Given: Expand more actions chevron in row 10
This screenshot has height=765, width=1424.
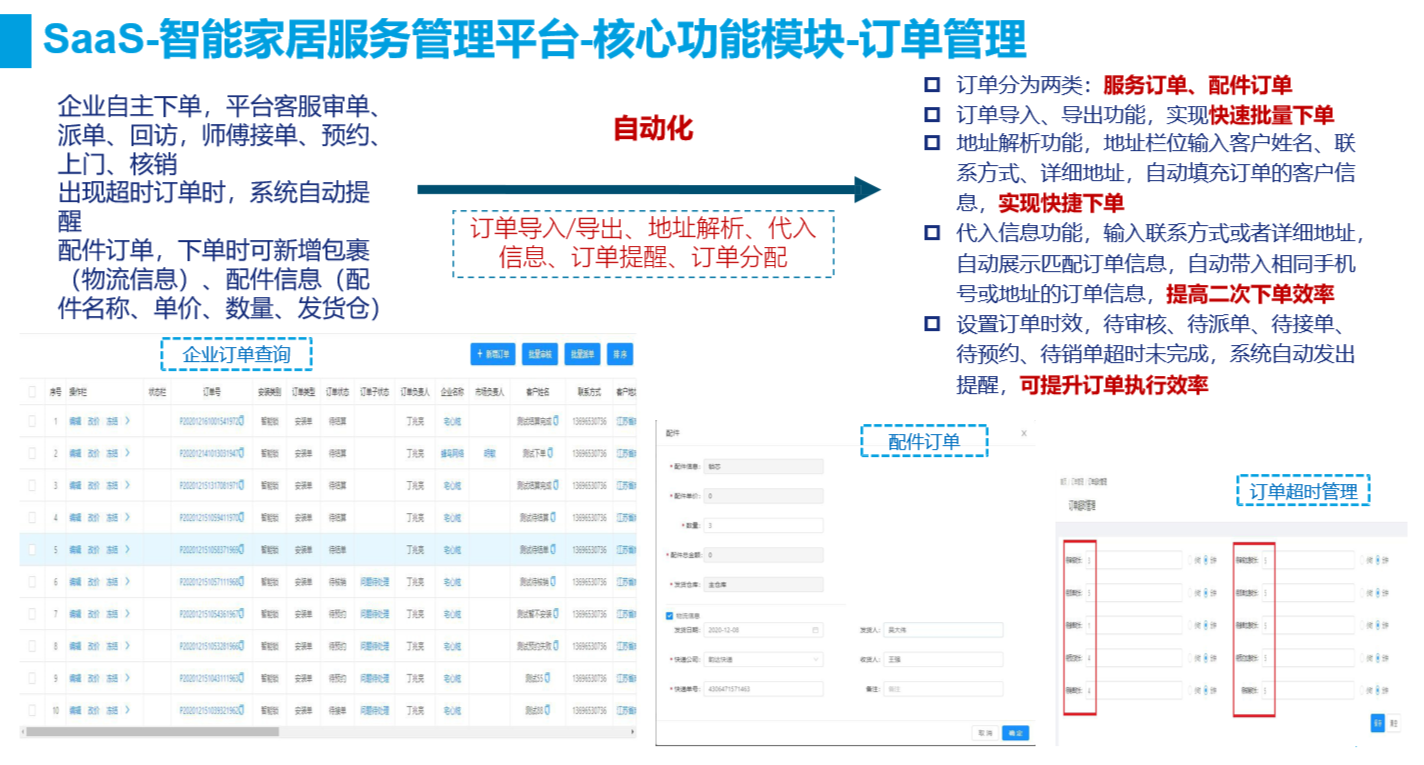Looking at the screenshot, I should coord(128,711).
